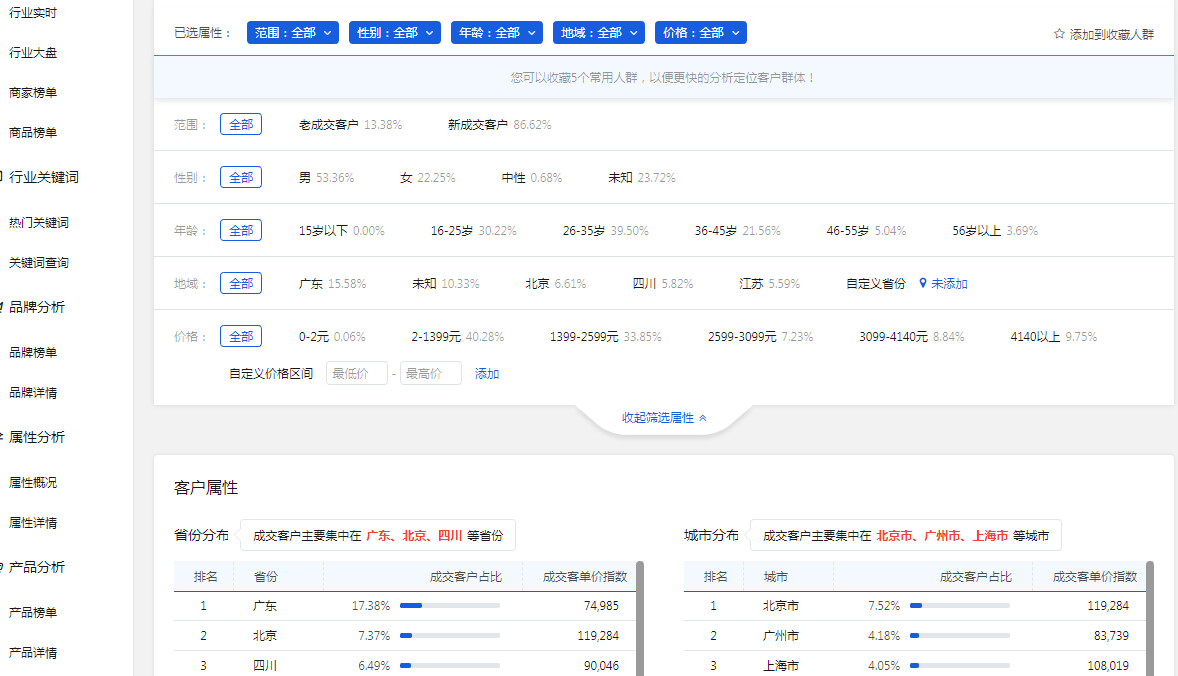
Task: Go to 品牌详情 in the sidebar
Action: click(x=33, y=392)
